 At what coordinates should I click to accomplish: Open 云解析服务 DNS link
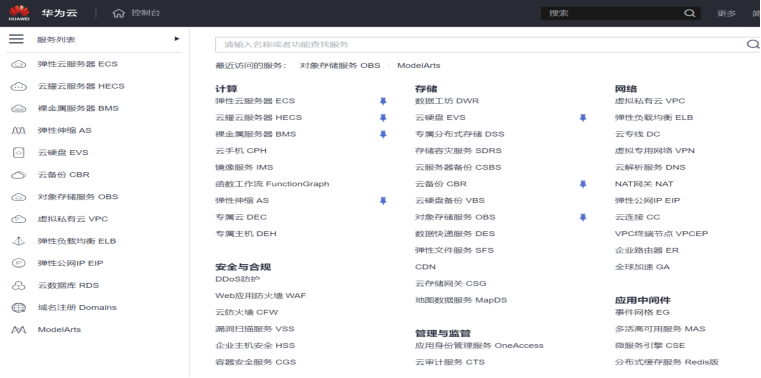coord(650,167)
